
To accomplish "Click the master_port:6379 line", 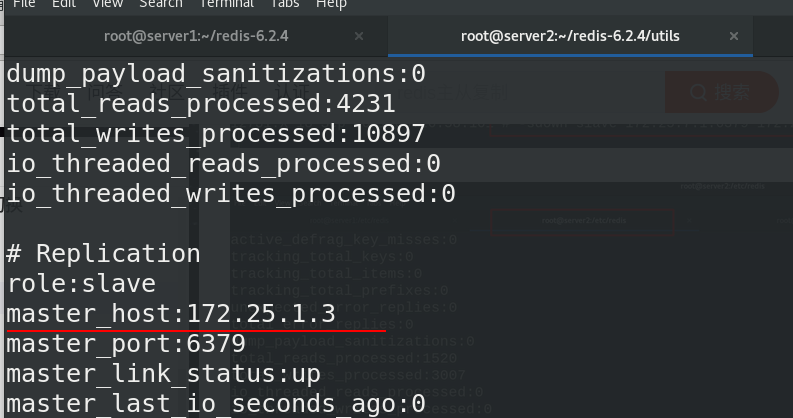I will (126, 344).
